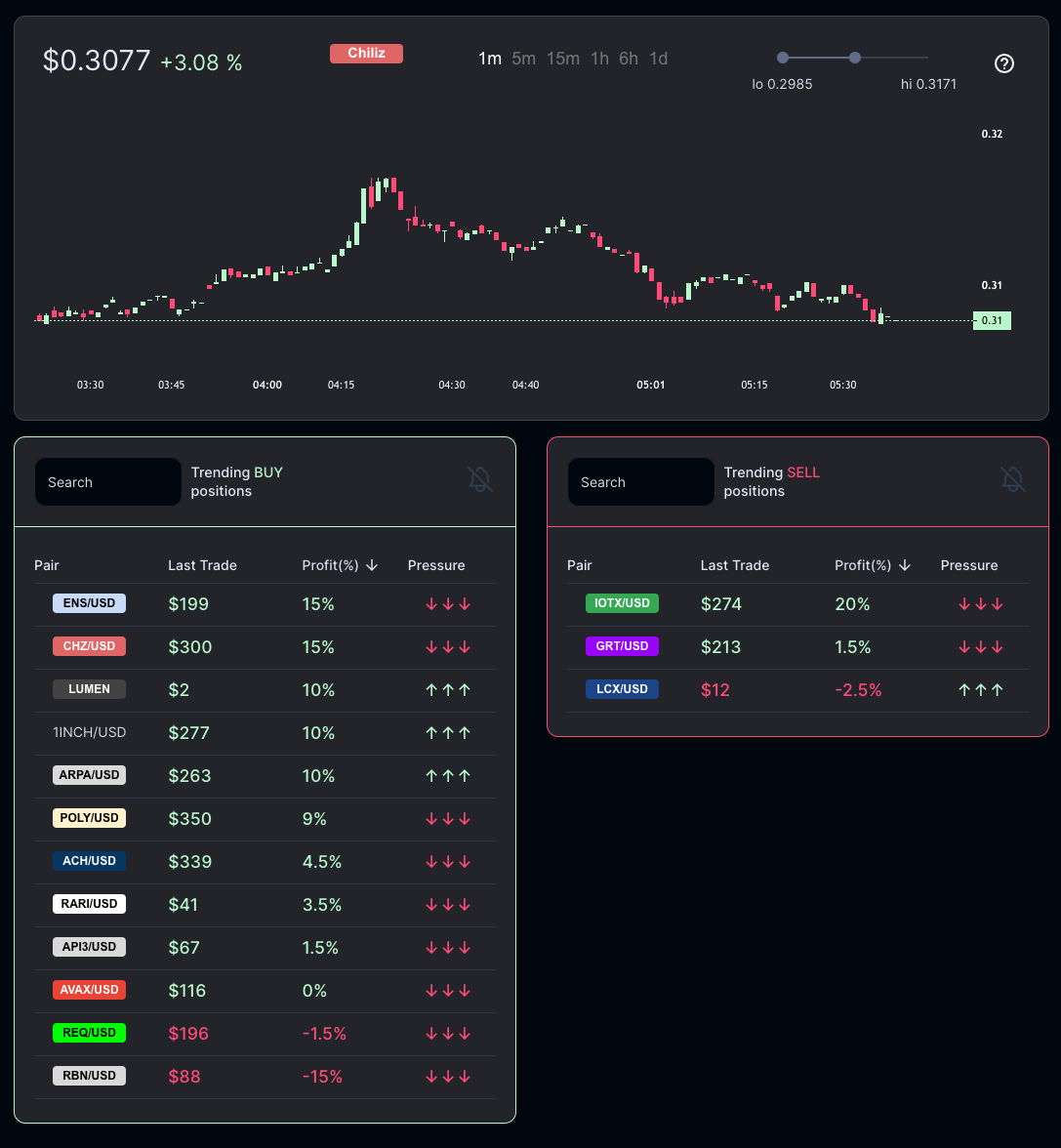The height and width of the screenshot is (1148, 1061).
Task: Click the RBN/USD downward pressure arrows
Action: pyautogui.click(x=448, y=1077)
